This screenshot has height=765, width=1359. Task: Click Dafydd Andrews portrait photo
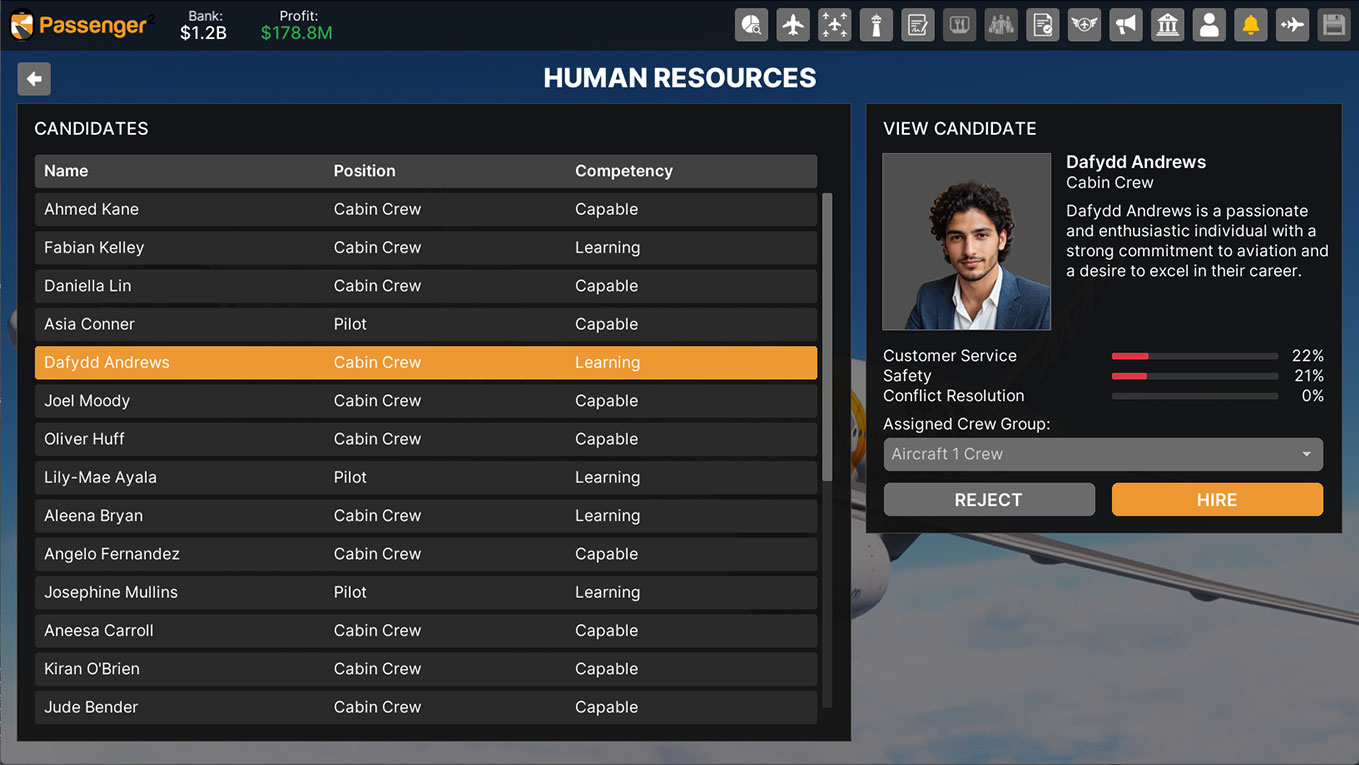tap(966, 241)
